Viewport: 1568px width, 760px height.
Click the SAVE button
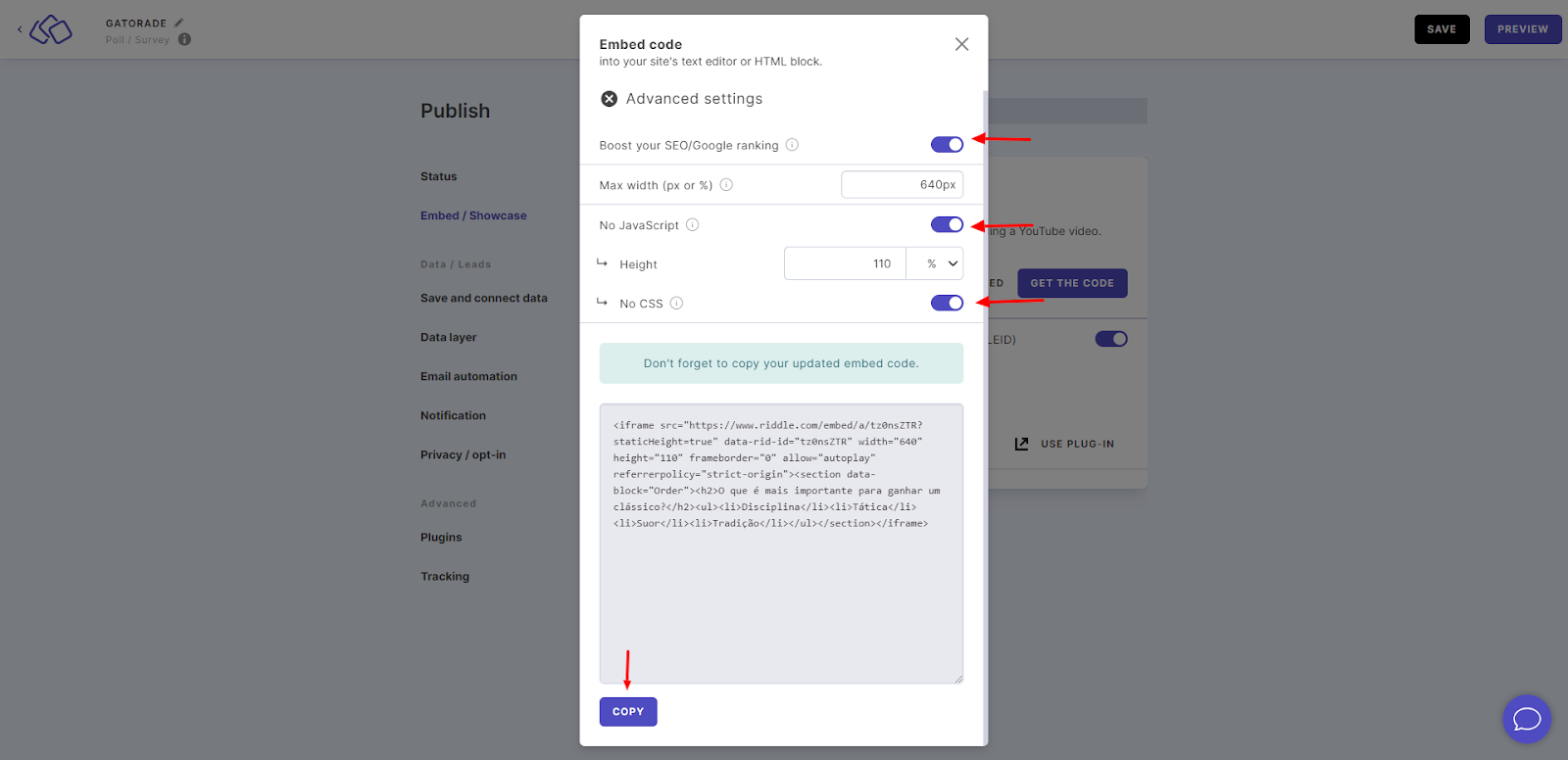pos(1442,29)
